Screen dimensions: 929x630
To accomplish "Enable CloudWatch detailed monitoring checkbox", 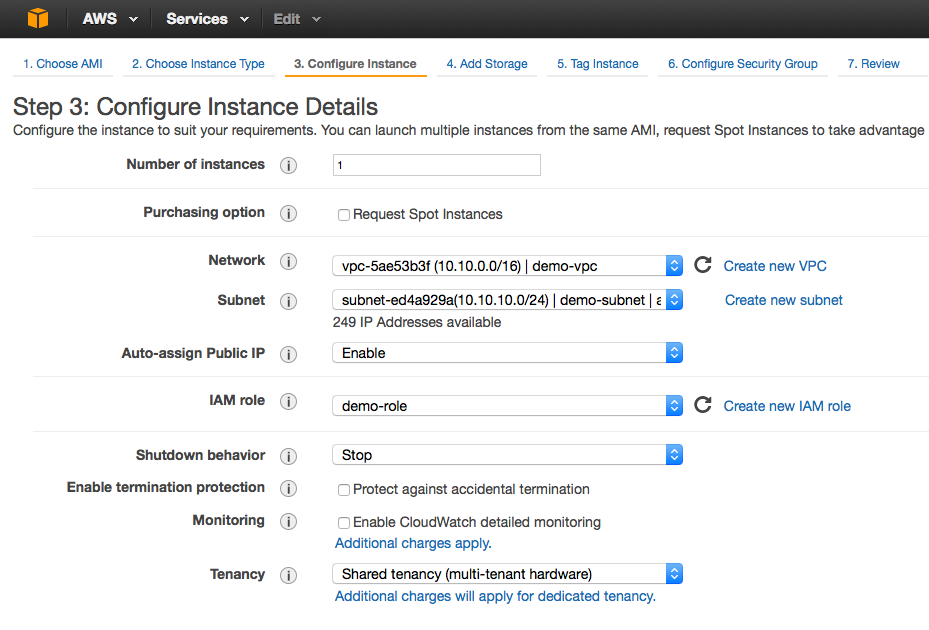I will click(x=344, y=523).
